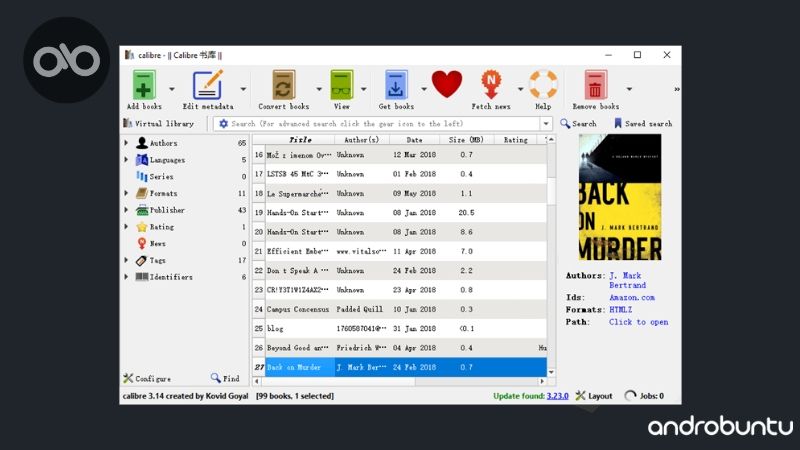Click the Remove books trash icon
The image size is (800, 450).
click(596, 84)
